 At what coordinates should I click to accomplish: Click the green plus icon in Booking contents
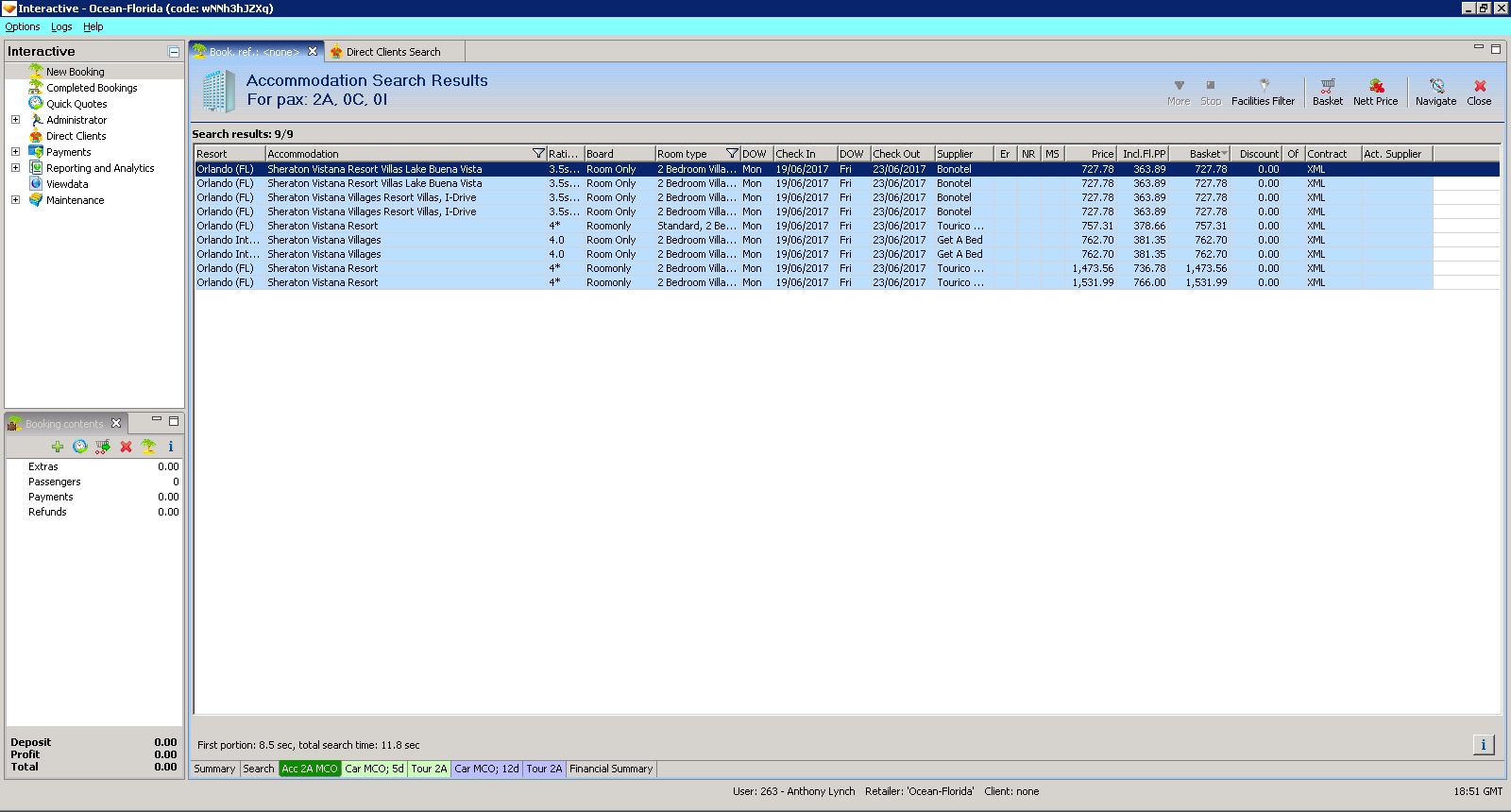pos(58,447)
